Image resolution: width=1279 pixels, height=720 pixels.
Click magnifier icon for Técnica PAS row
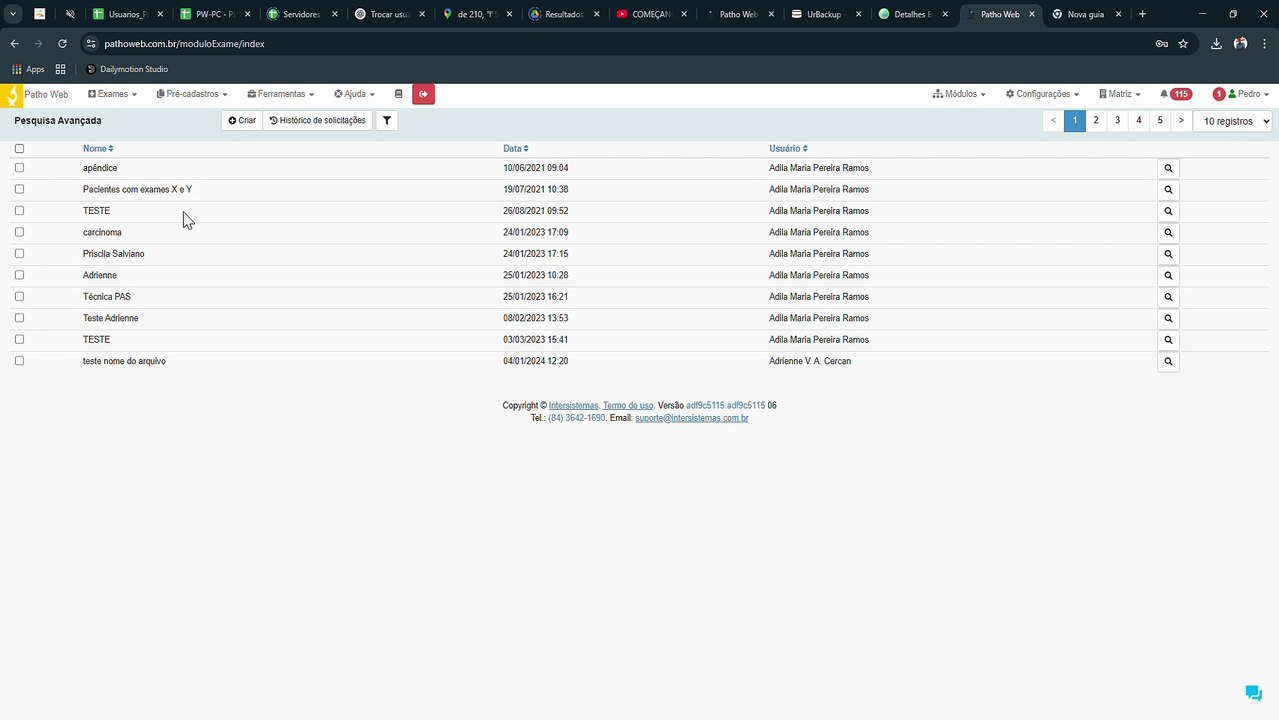(x=1167, y=297)
